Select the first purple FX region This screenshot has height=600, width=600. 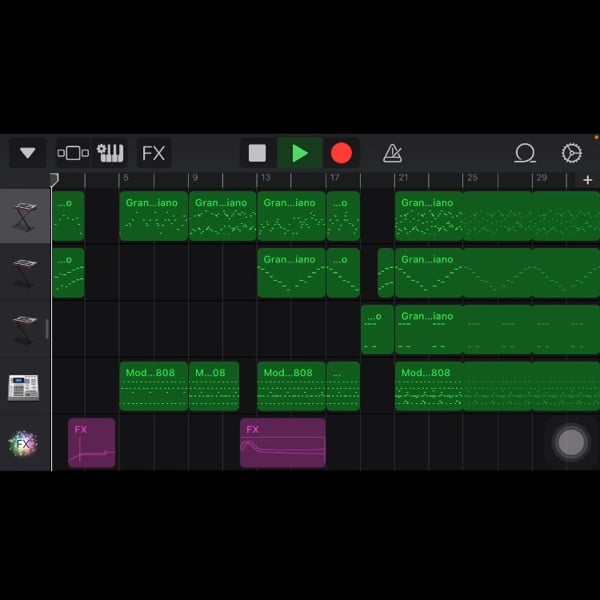coord(91,443)
